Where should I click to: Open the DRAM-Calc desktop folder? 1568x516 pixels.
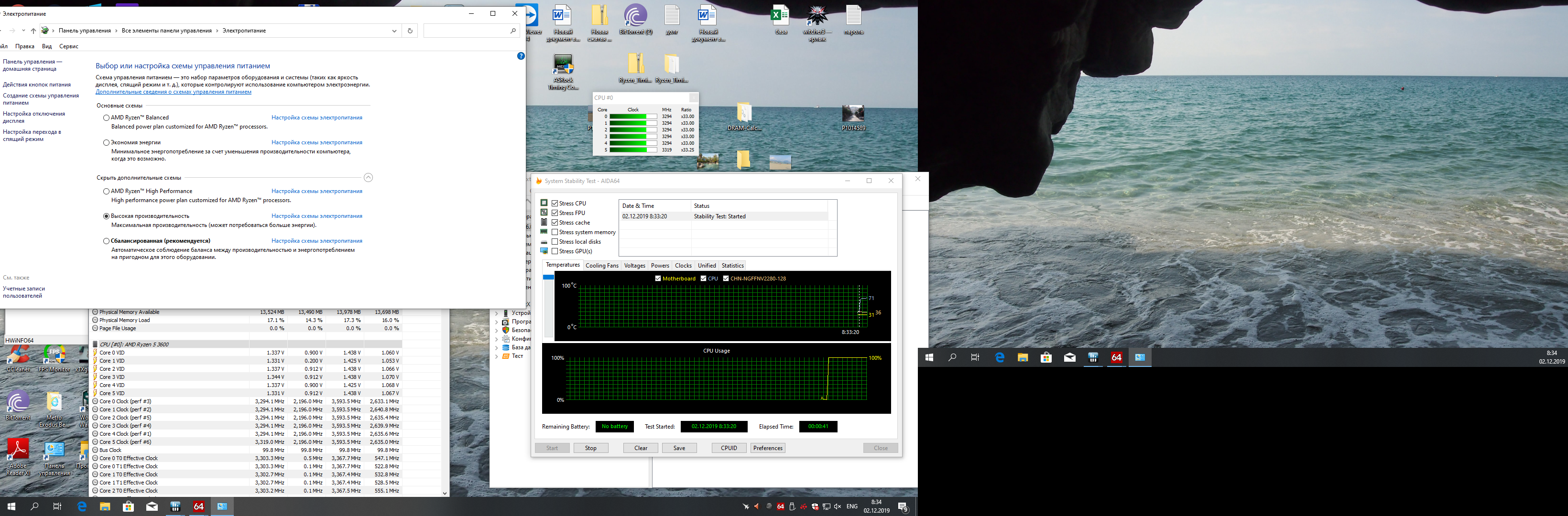coord(744,114)
